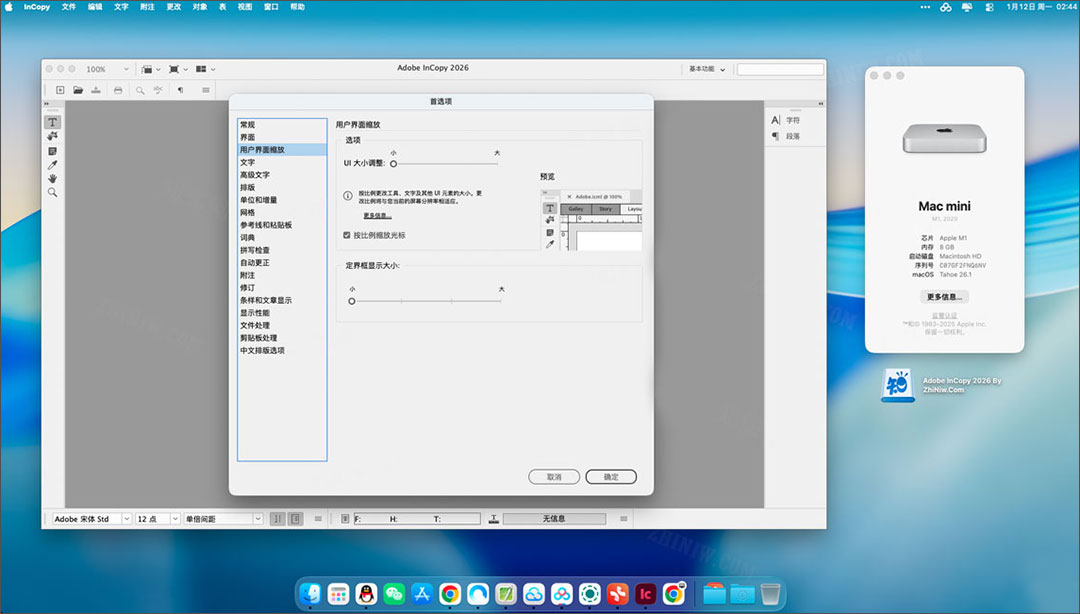Open the Character panel icon (字符)
Screen dimensions: 1080x614
click(x=776, y=120)
